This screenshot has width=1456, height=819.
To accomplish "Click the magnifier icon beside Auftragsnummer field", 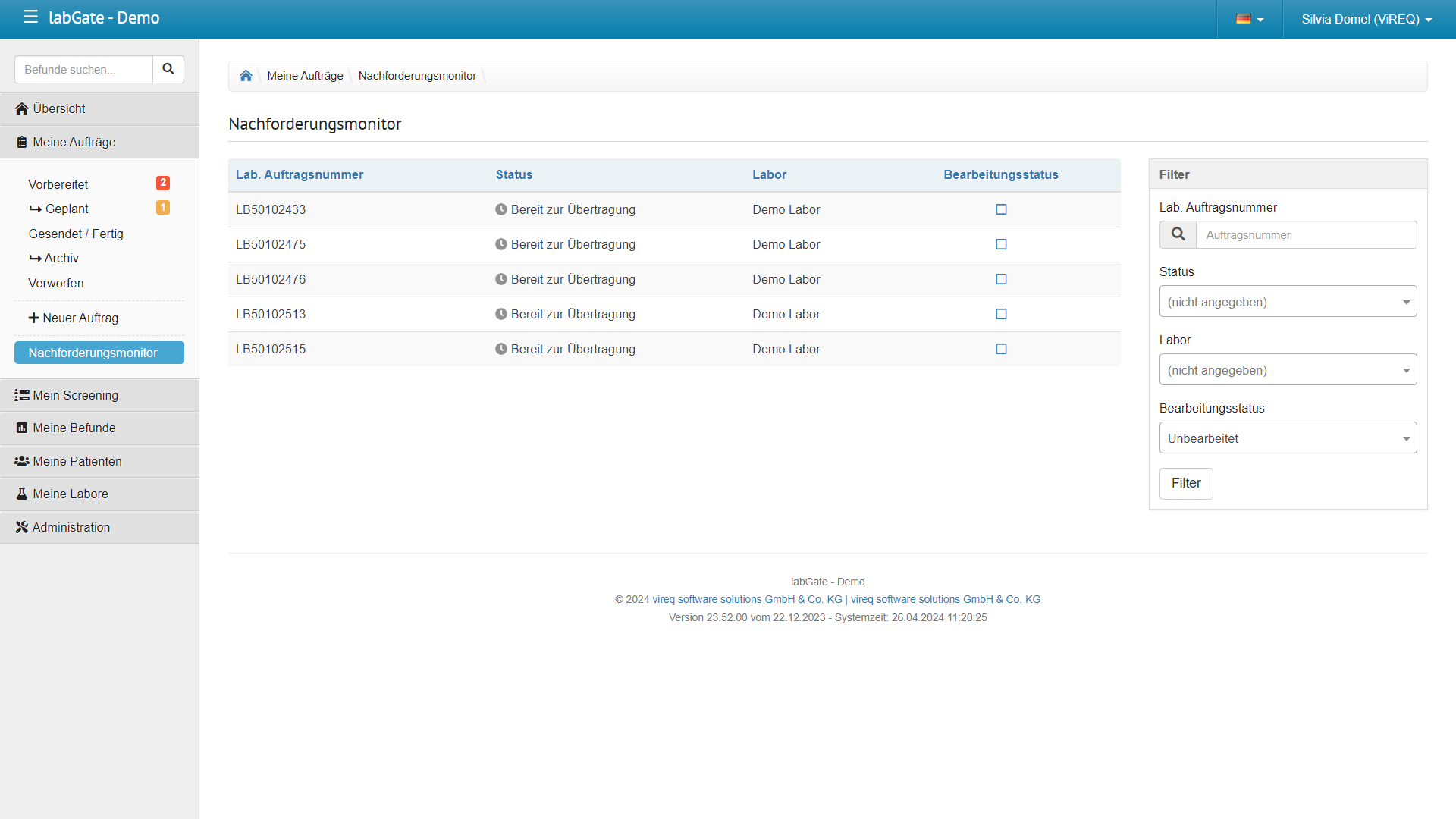I will (1178, 234).
